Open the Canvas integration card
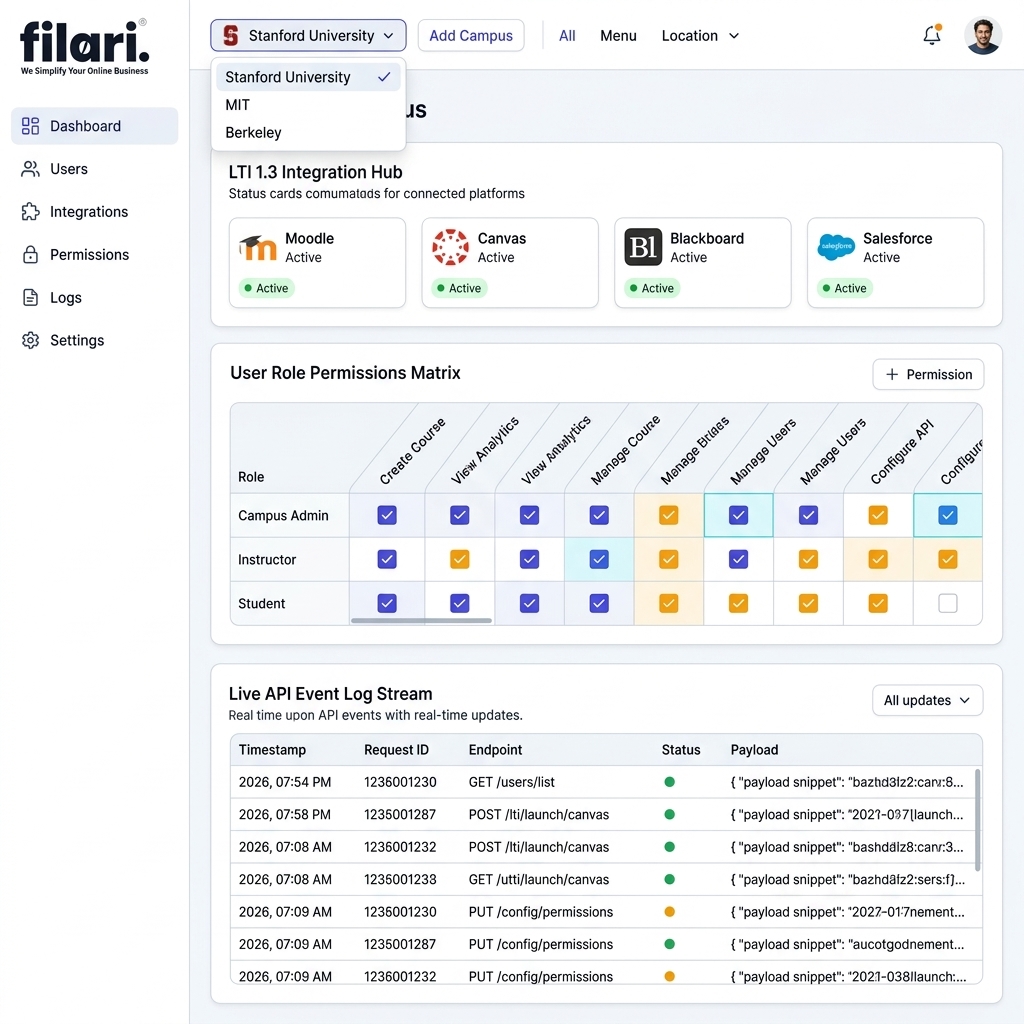This screenshot has height=1024, width=1024. [x=510, y=263]
